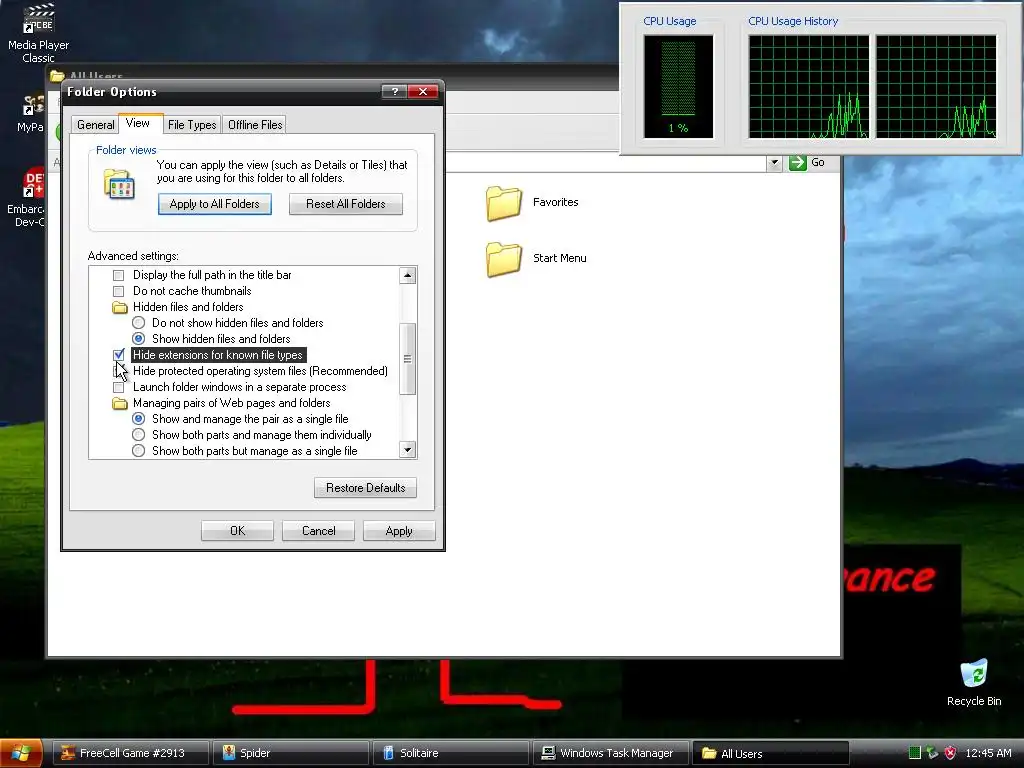Select Show and manage the pair as single file

(138, 419)
